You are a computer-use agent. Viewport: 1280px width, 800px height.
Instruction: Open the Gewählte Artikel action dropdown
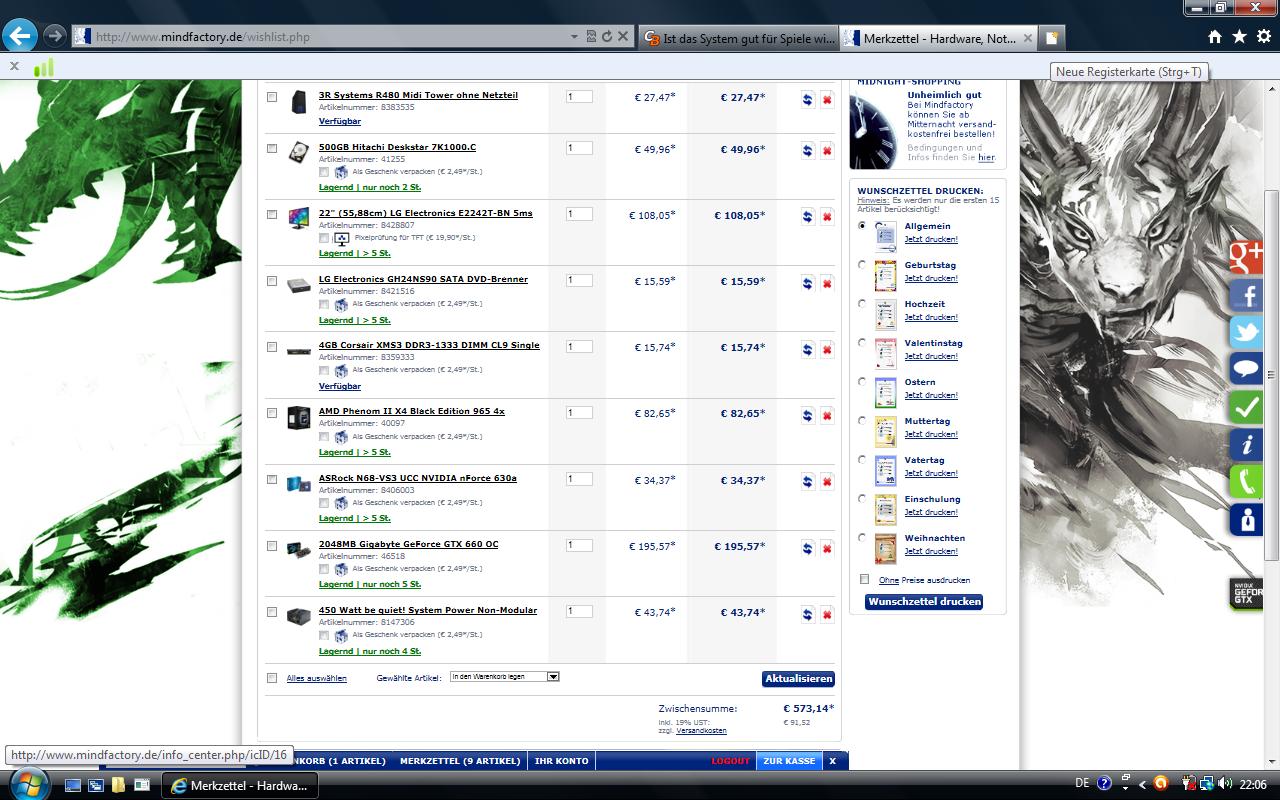tap(504, 677)
